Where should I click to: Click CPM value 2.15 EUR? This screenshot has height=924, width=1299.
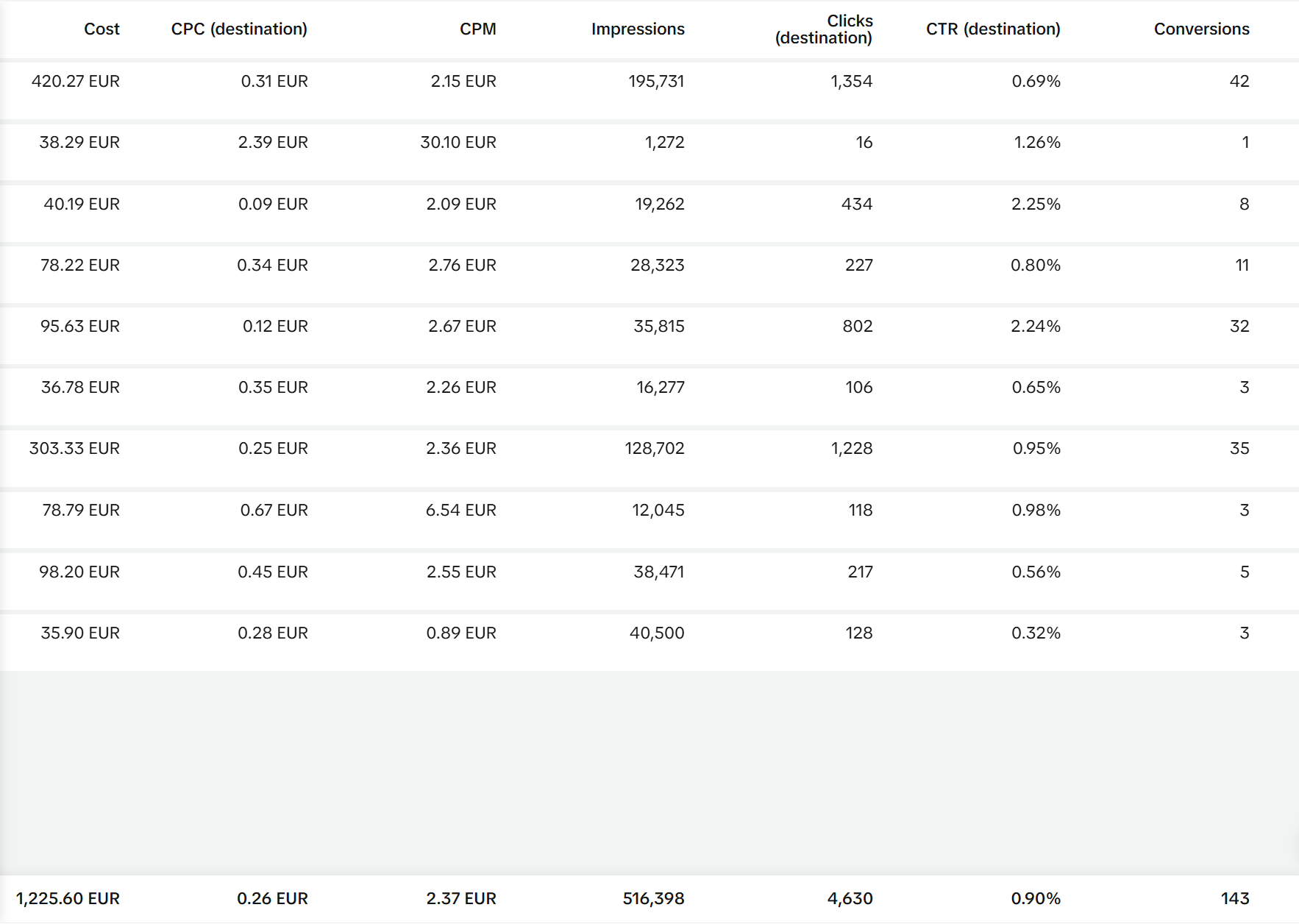pos(463,82)
